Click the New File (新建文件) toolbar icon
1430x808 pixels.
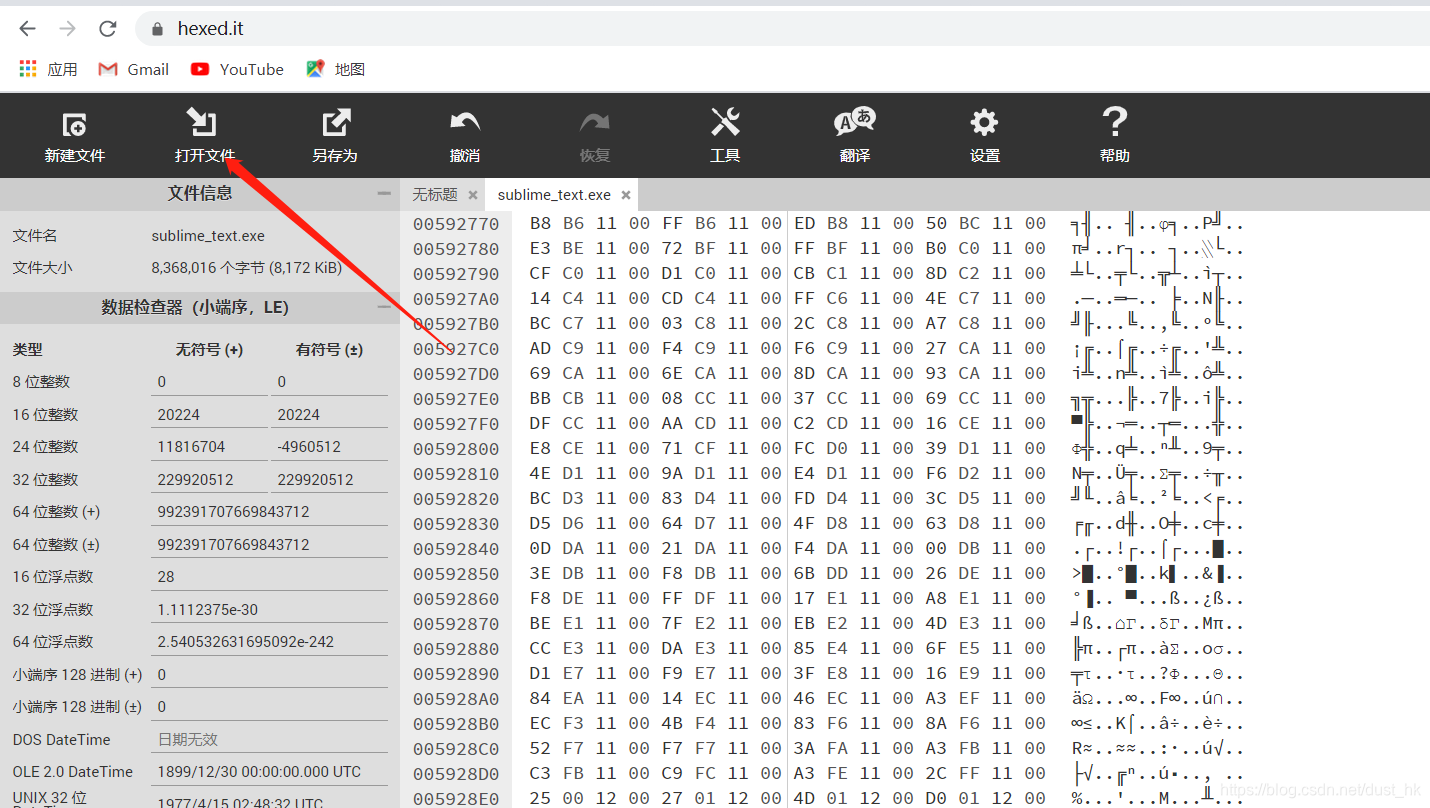pyautogui.click(x=75, y=124)
